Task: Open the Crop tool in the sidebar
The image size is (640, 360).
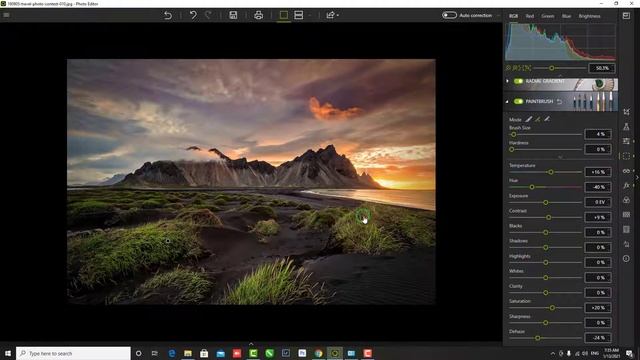Action: [x=626, y=112]
